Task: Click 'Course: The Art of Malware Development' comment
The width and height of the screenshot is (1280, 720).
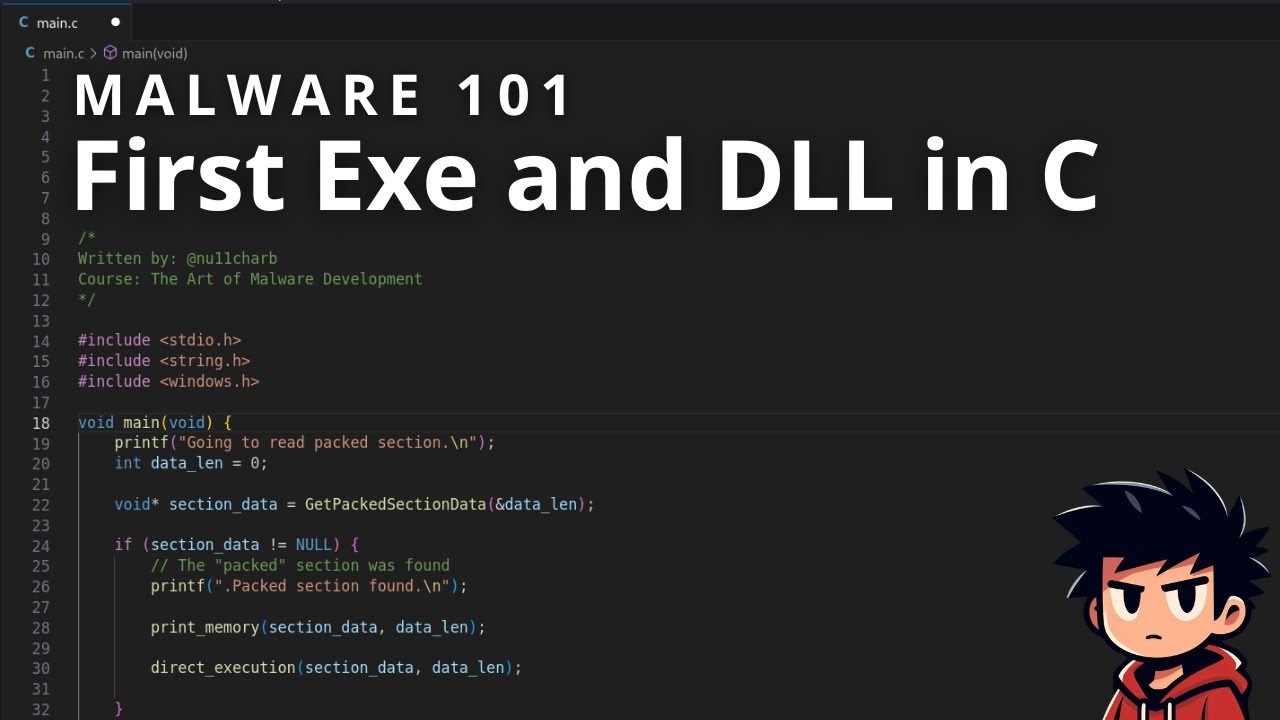Action: pyautogui.click(x=250, y=279)
